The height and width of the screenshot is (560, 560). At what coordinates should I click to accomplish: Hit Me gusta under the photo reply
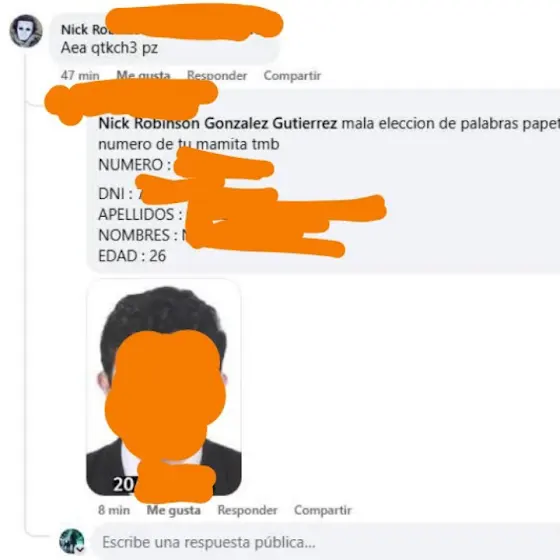[x=174, y=510]
